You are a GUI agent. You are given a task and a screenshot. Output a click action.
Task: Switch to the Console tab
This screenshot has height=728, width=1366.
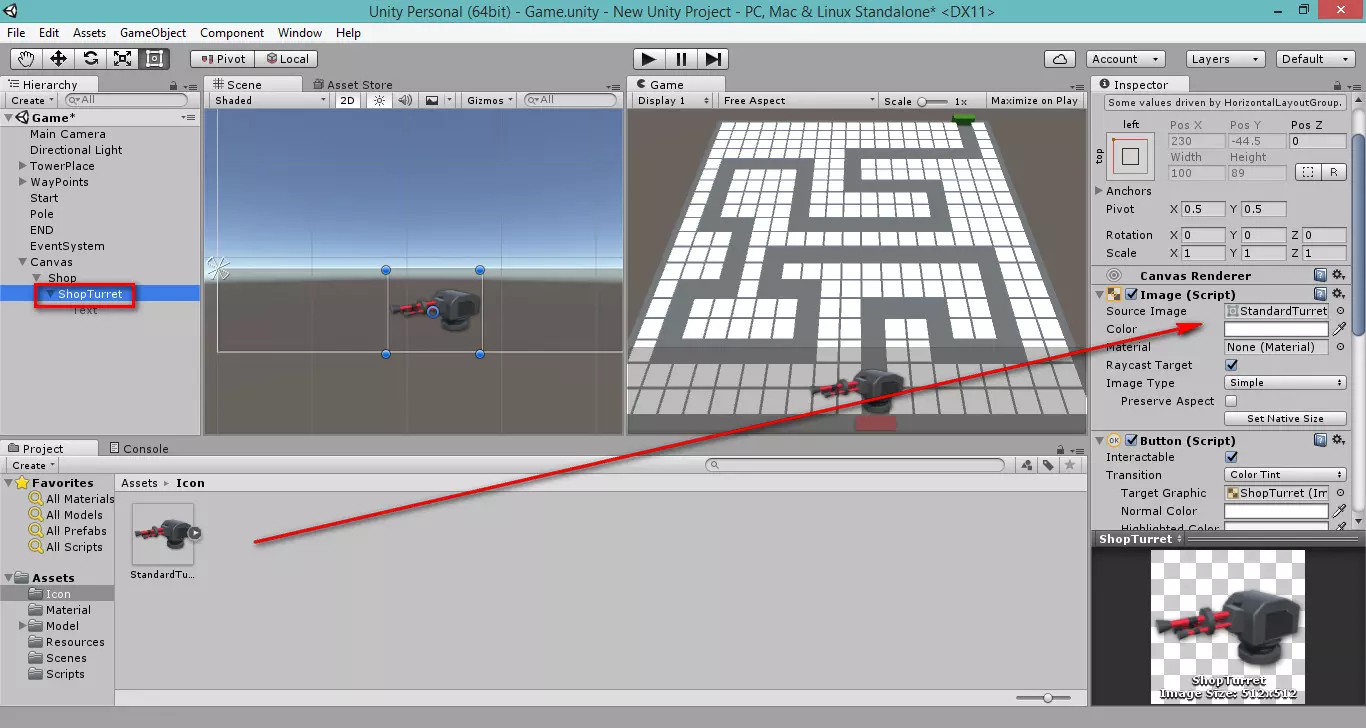[x=145, y=449]
